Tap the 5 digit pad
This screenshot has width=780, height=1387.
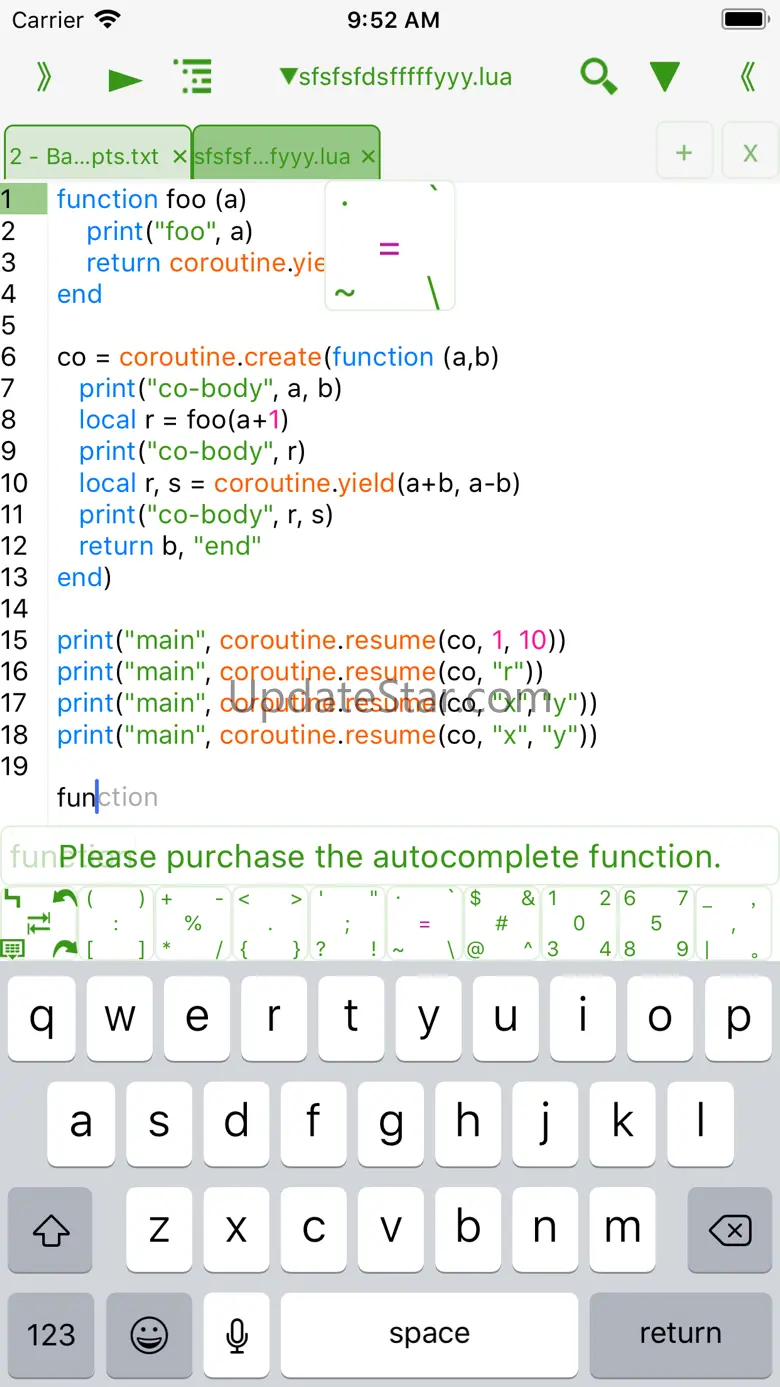click(x=656, y=924)
